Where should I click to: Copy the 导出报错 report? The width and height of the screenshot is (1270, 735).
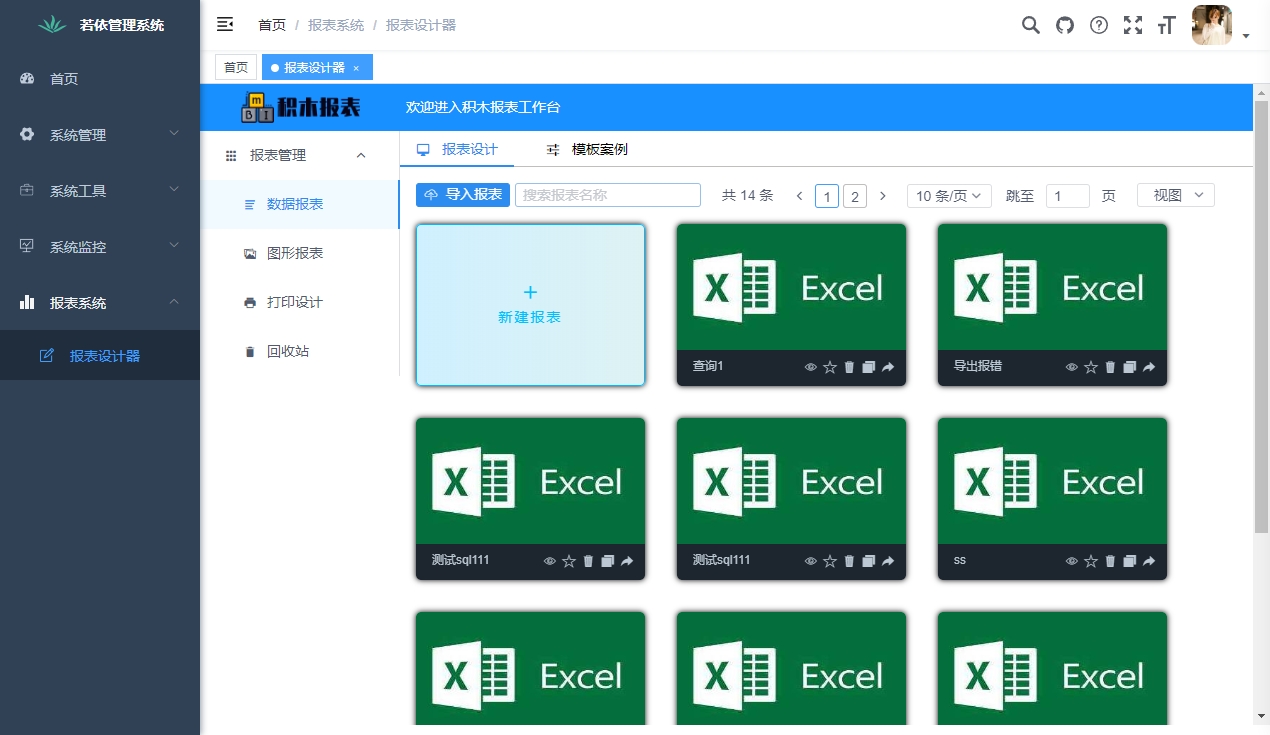point(1130,367)
